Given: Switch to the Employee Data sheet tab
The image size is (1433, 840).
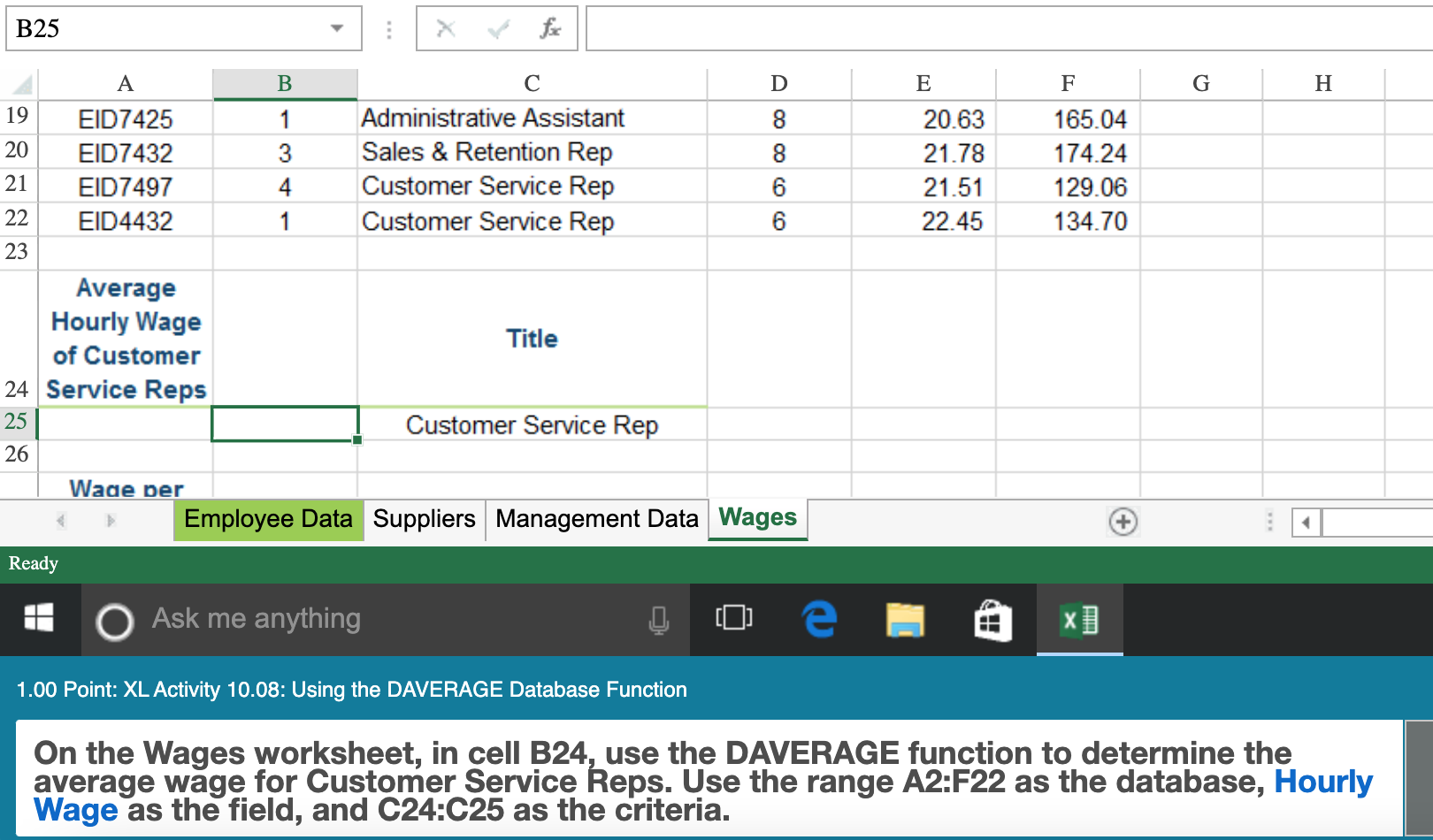Looking at the screenshot, I should [268, 519].
